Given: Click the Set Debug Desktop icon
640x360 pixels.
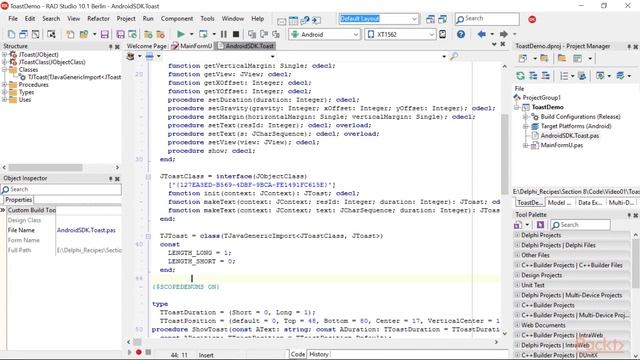Looking at the screenshot, I should 442,19.
